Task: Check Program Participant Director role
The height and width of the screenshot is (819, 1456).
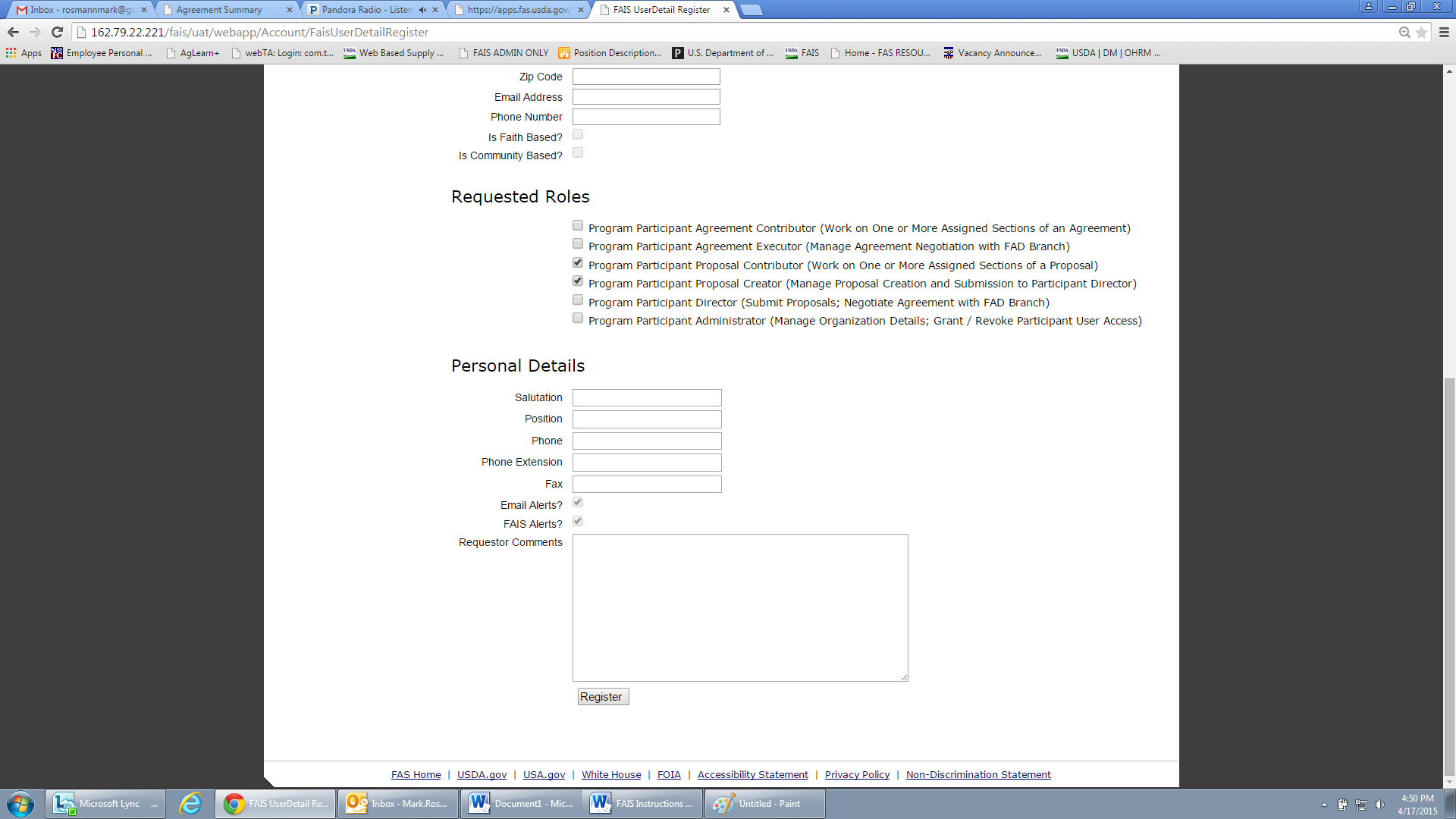Action: pyautogui.click(x=578, y=300)
